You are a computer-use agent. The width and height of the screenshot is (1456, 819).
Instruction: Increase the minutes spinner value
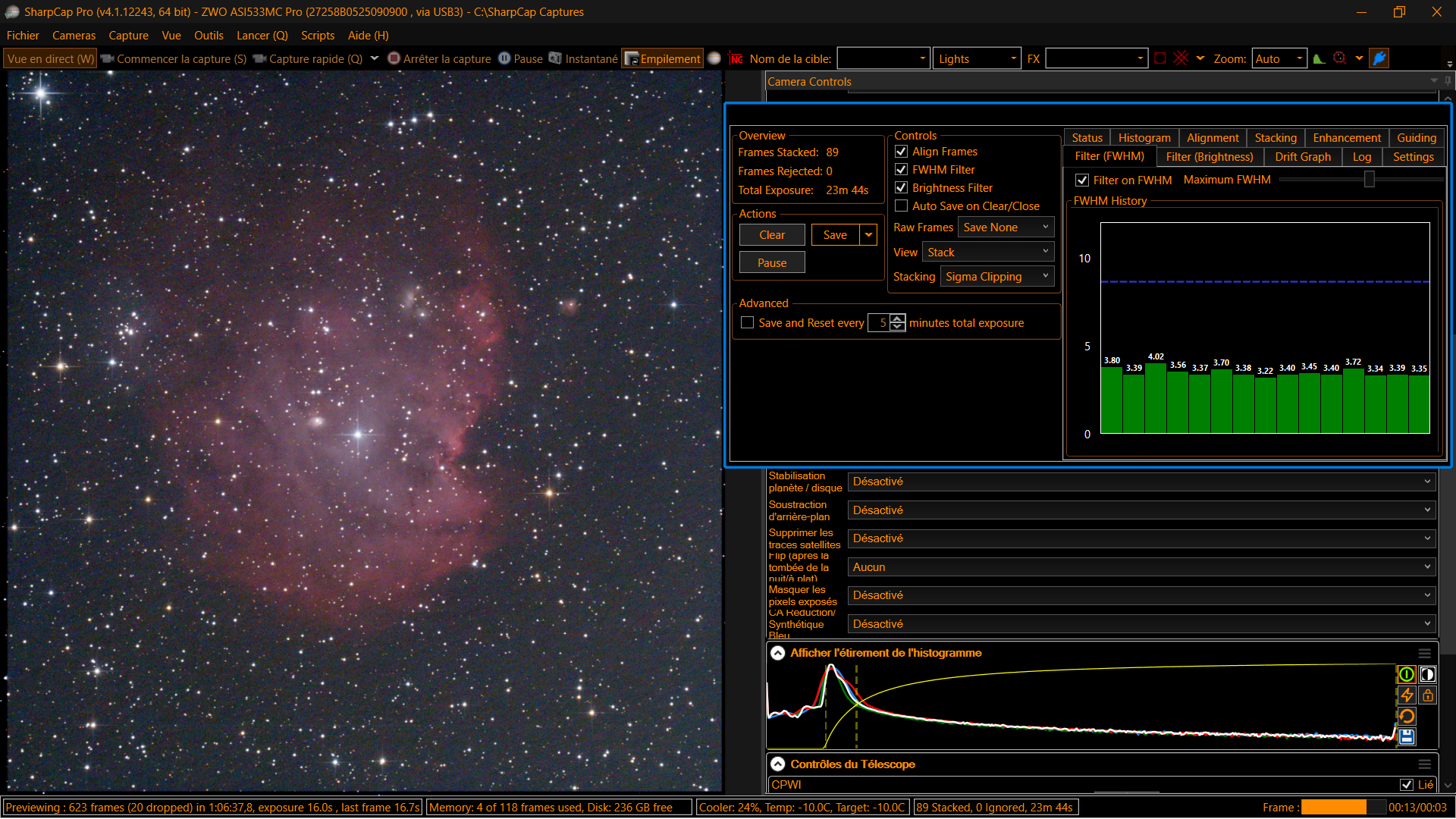(898, 318)
